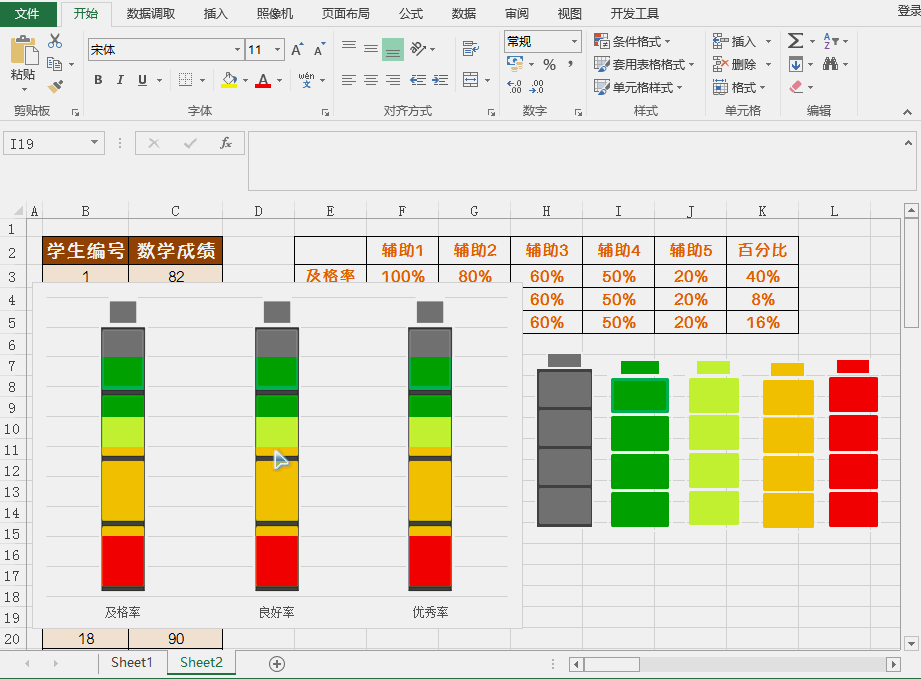Click the text orientation icon

(x=418, y=48)
